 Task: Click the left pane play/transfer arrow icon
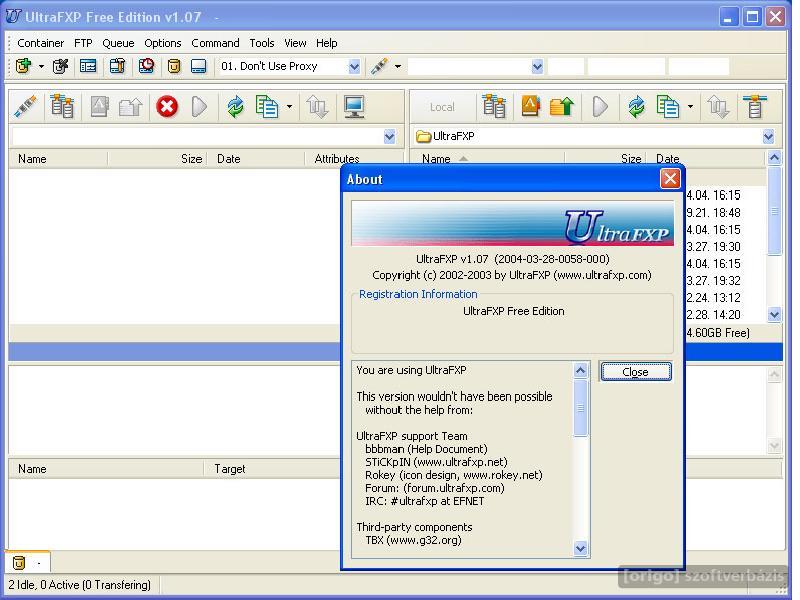(x=199, y=107)
